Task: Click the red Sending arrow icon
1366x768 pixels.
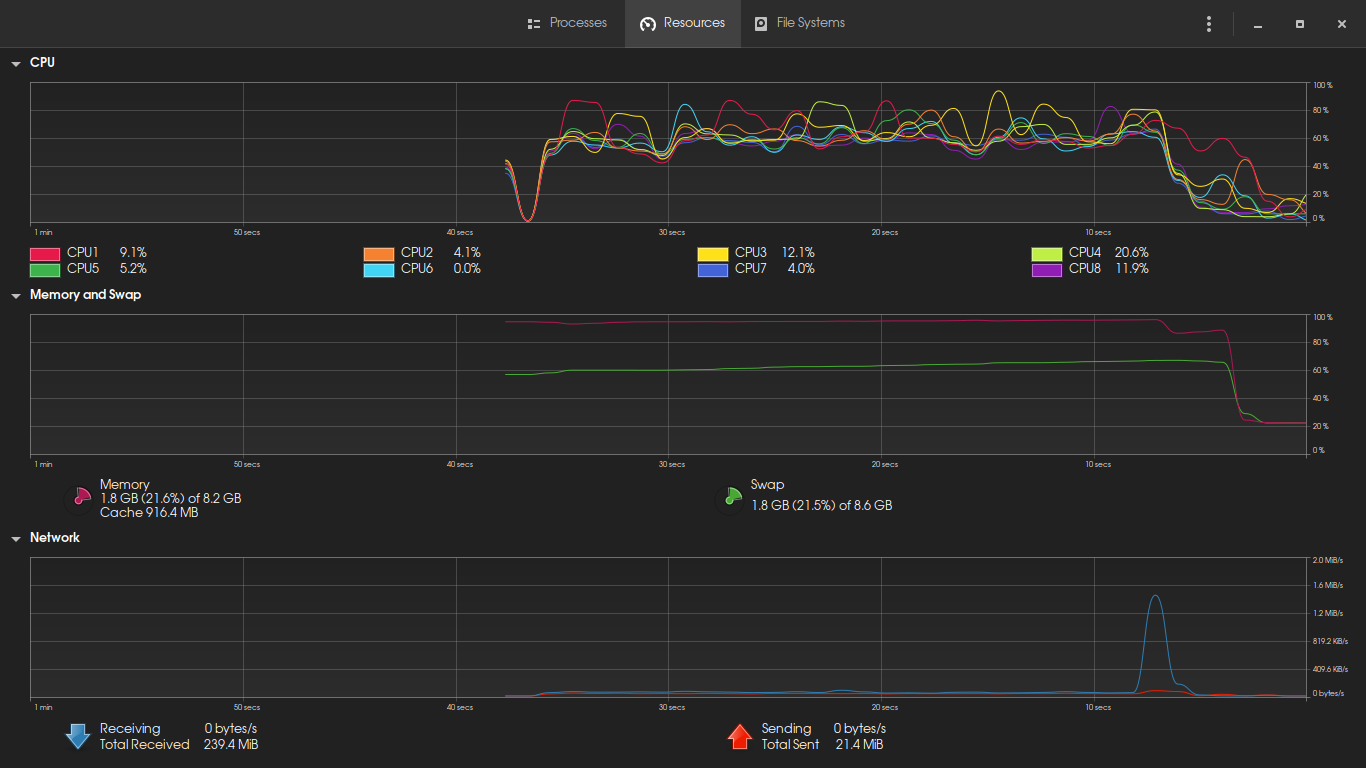Action: click(x=739, y=737)
